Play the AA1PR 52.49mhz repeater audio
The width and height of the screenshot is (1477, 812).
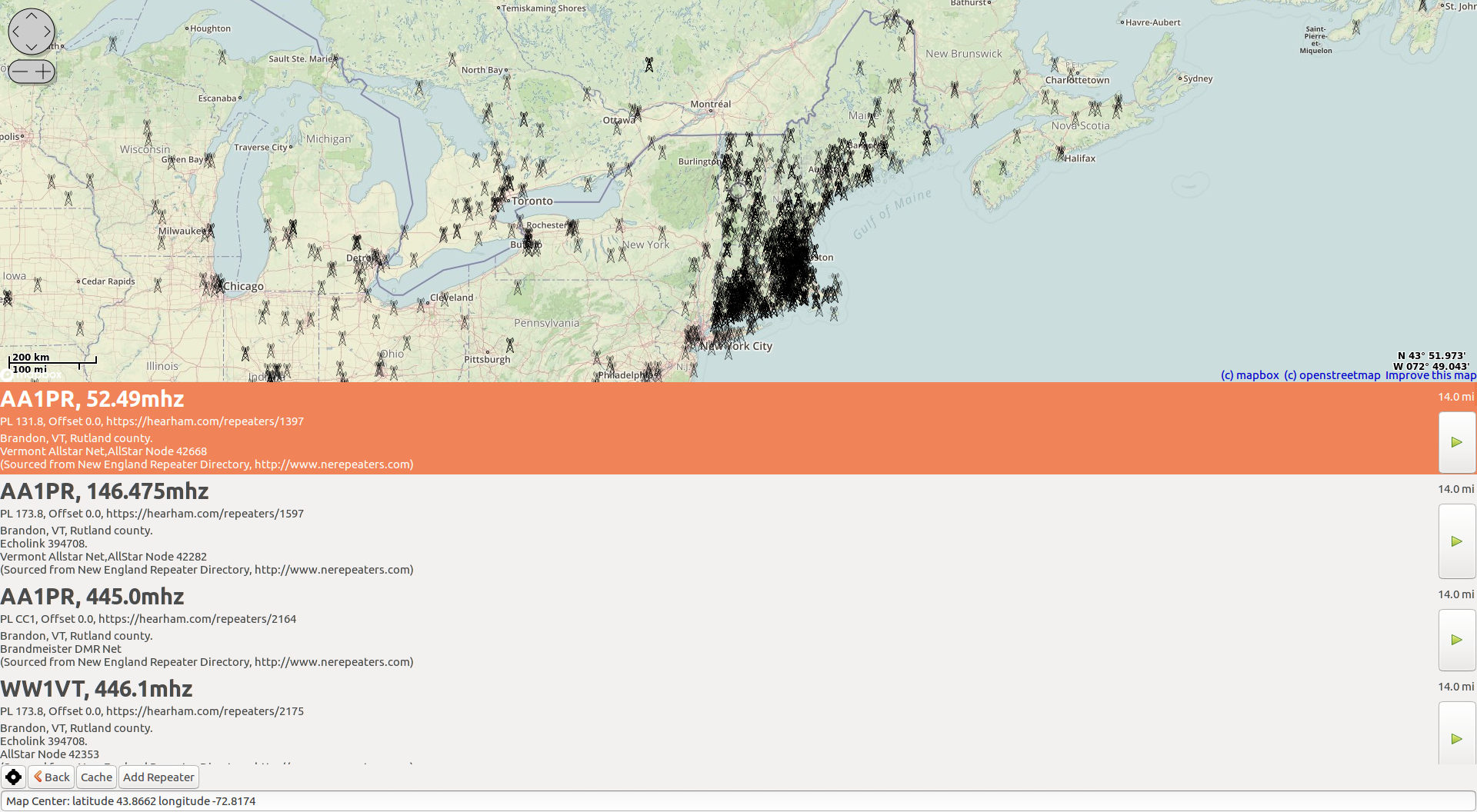tap(1456, 442)
